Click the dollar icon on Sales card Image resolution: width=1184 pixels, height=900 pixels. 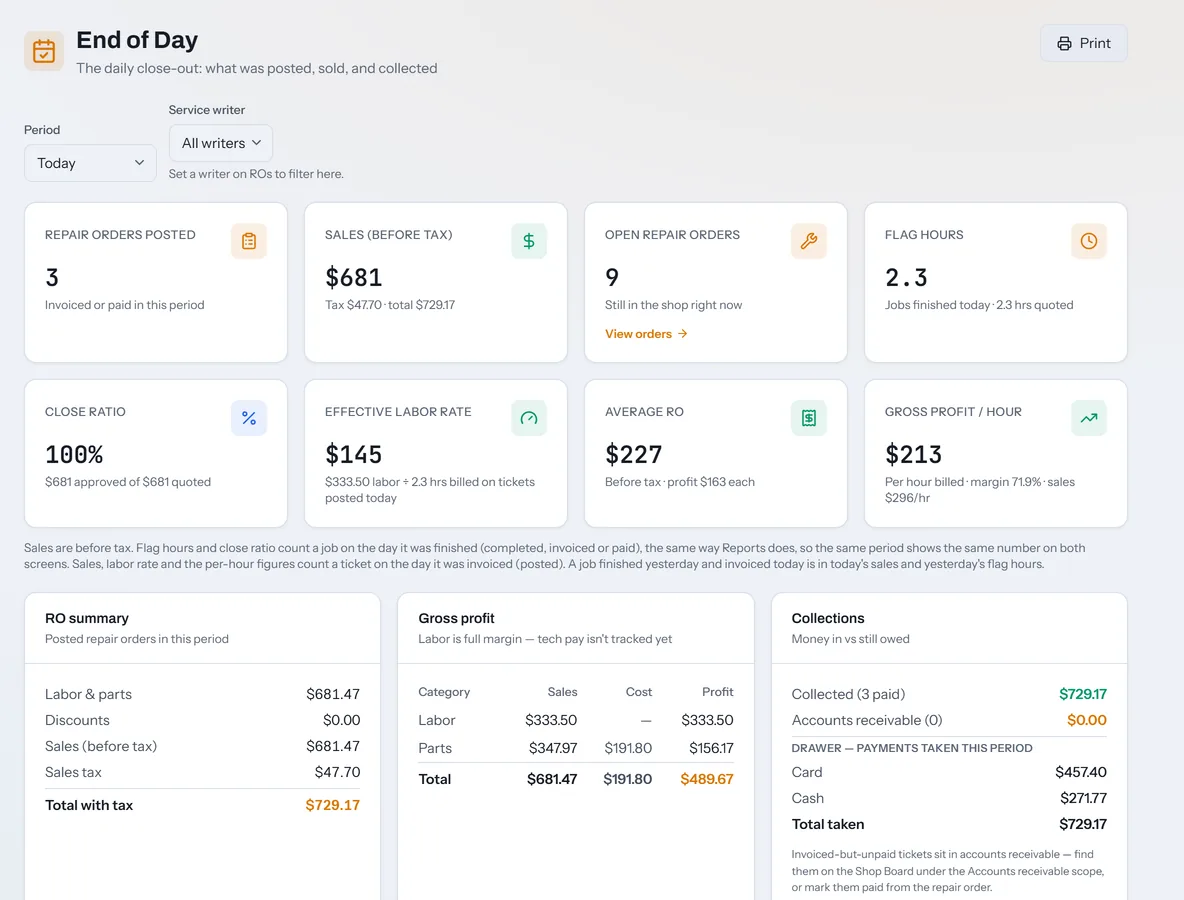[529, 241]
